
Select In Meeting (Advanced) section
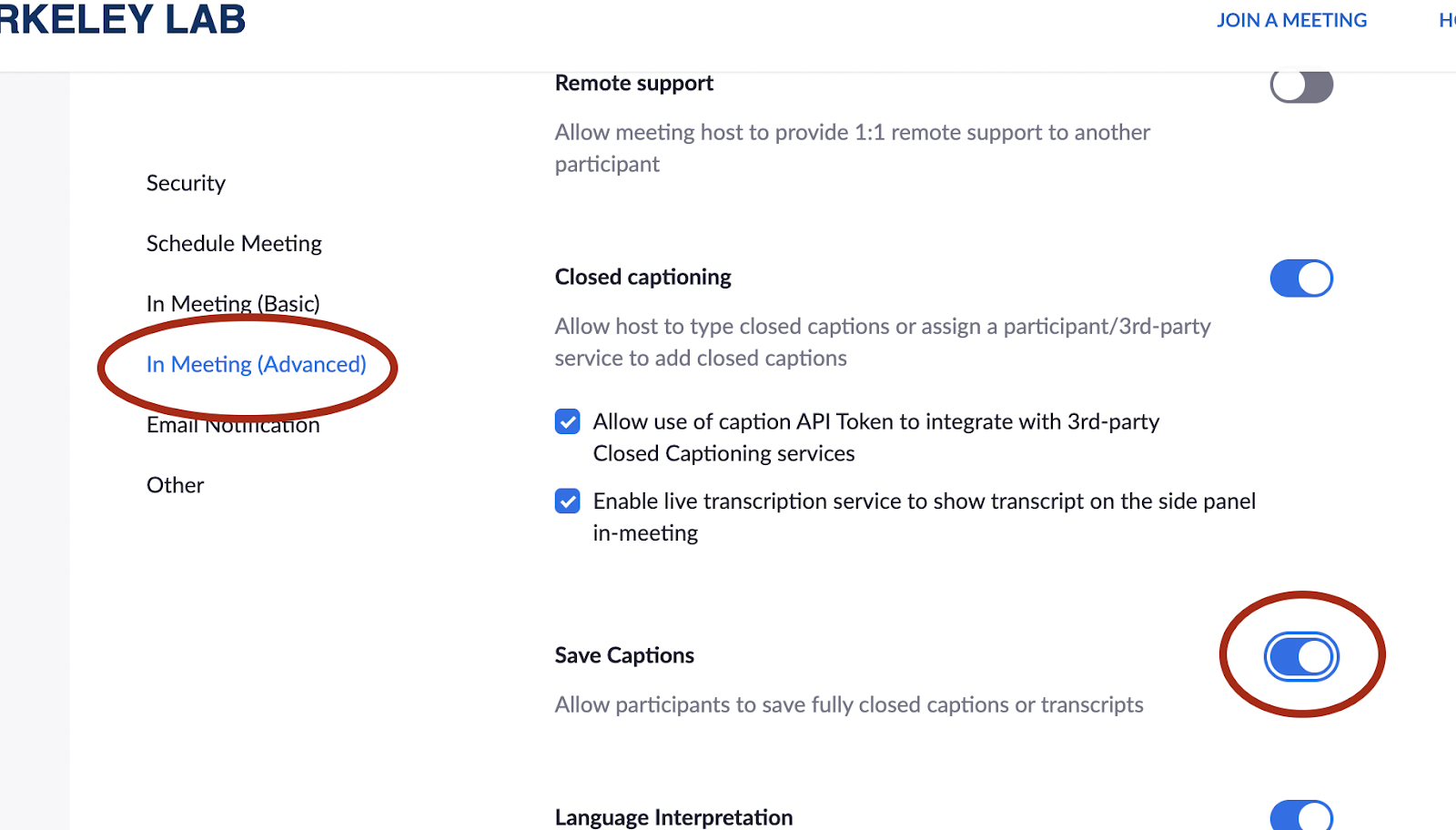257,364
